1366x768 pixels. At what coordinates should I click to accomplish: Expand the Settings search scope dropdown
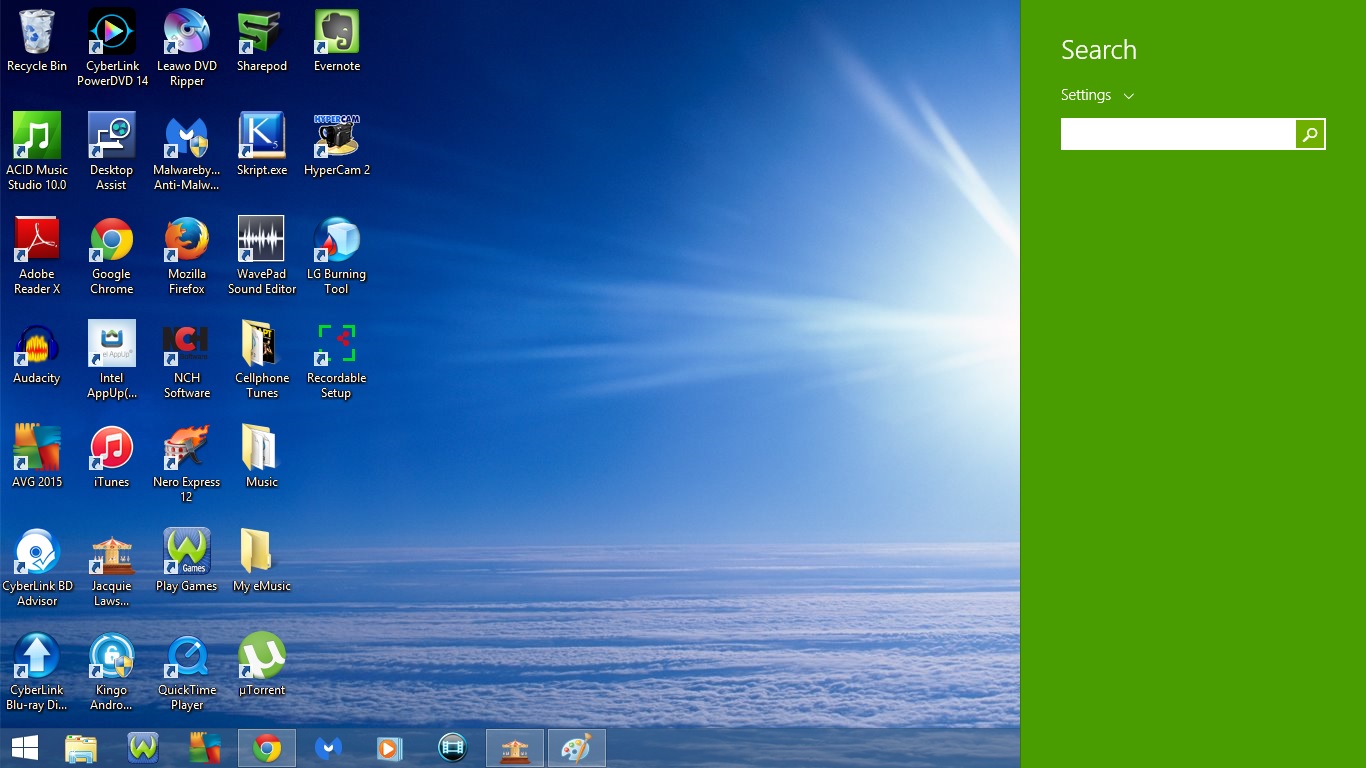(x=1098, y=95)
